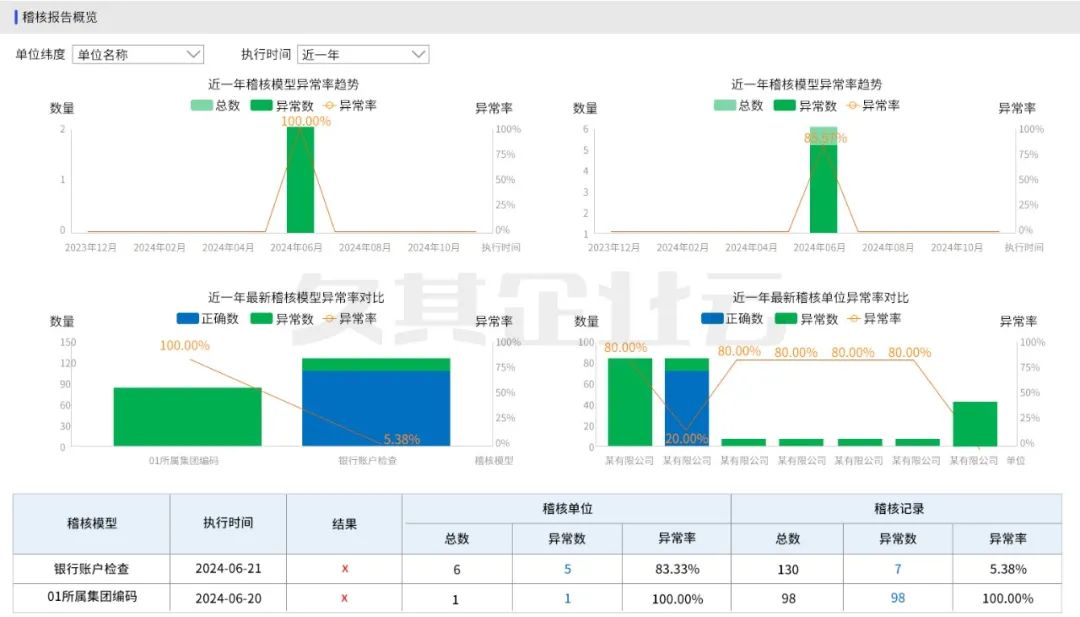Toggle 正确数 legend in model comparison chart

pos(208,319)
